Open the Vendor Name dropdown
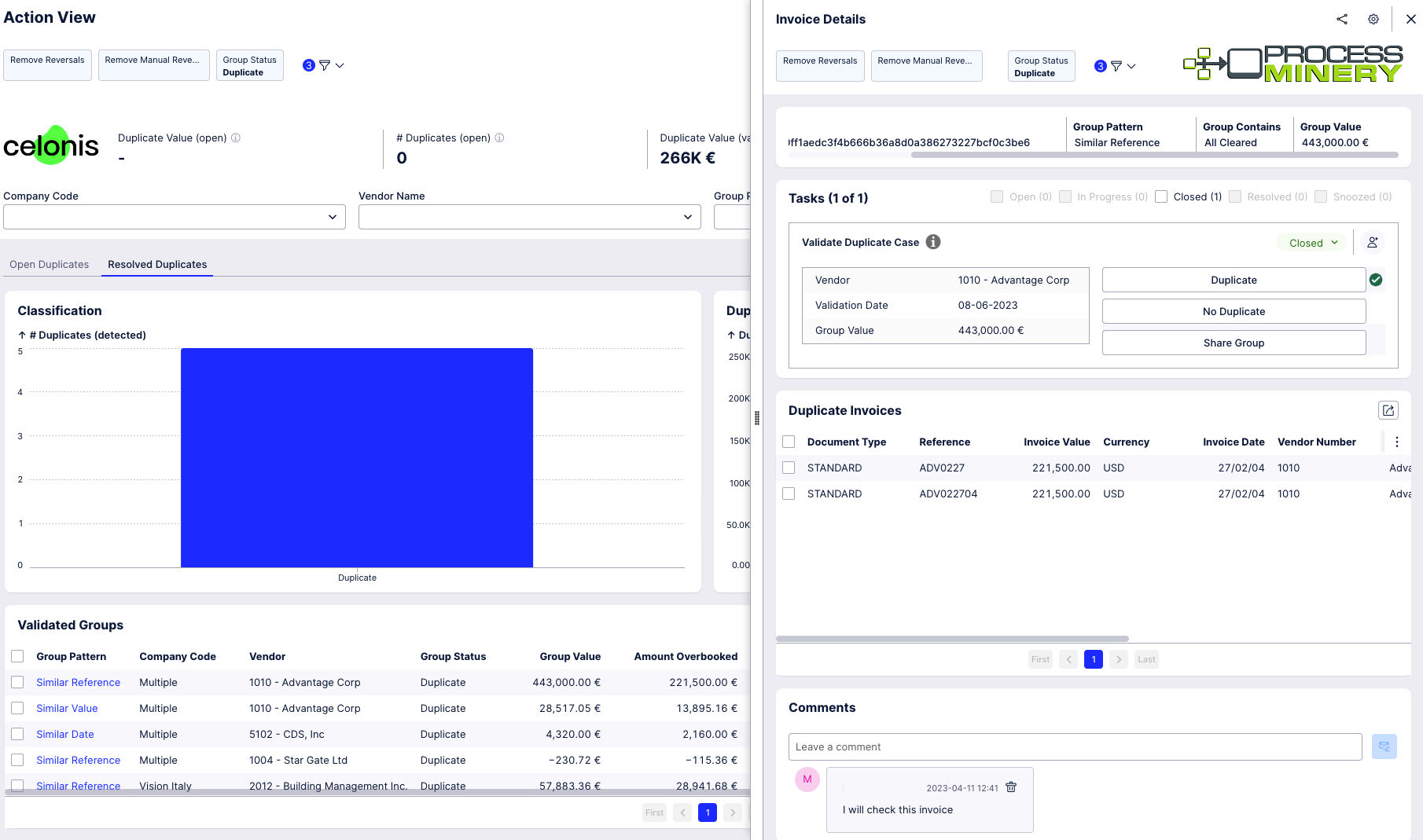The height and width of the screenshot is (840, 1423). pyautogui.click(x=529, y=217)
